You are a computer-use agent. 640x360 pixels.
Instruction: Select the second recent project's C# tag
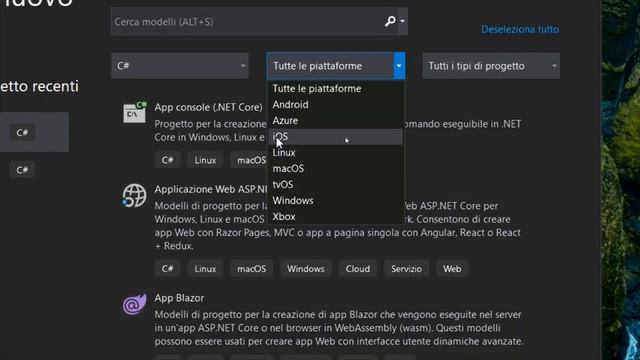point(22,170)
